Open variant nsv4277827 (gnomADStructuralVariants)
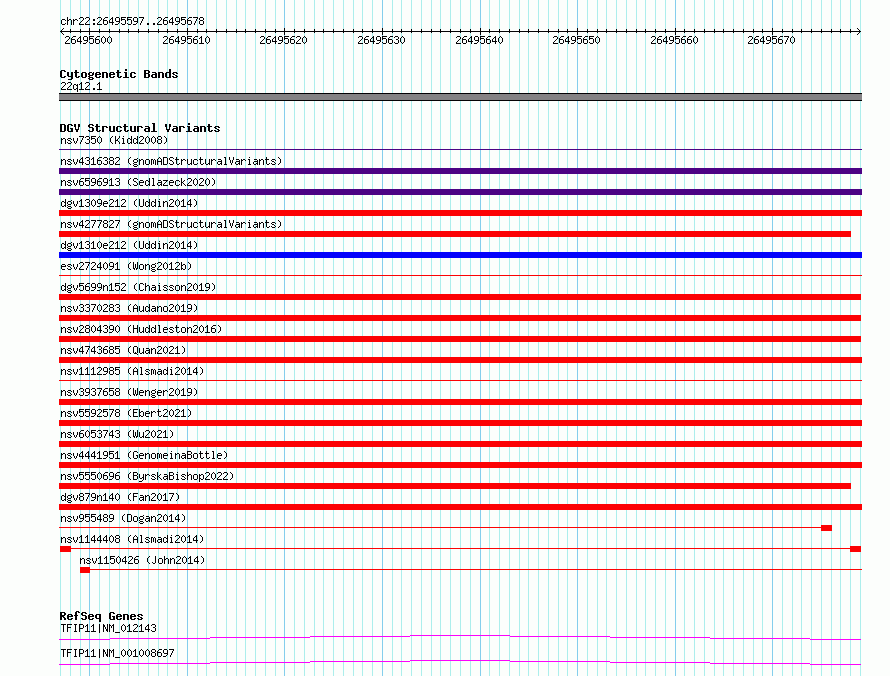Image resolution: width=890 pixels, height=676 pixels. click(171, 224)
